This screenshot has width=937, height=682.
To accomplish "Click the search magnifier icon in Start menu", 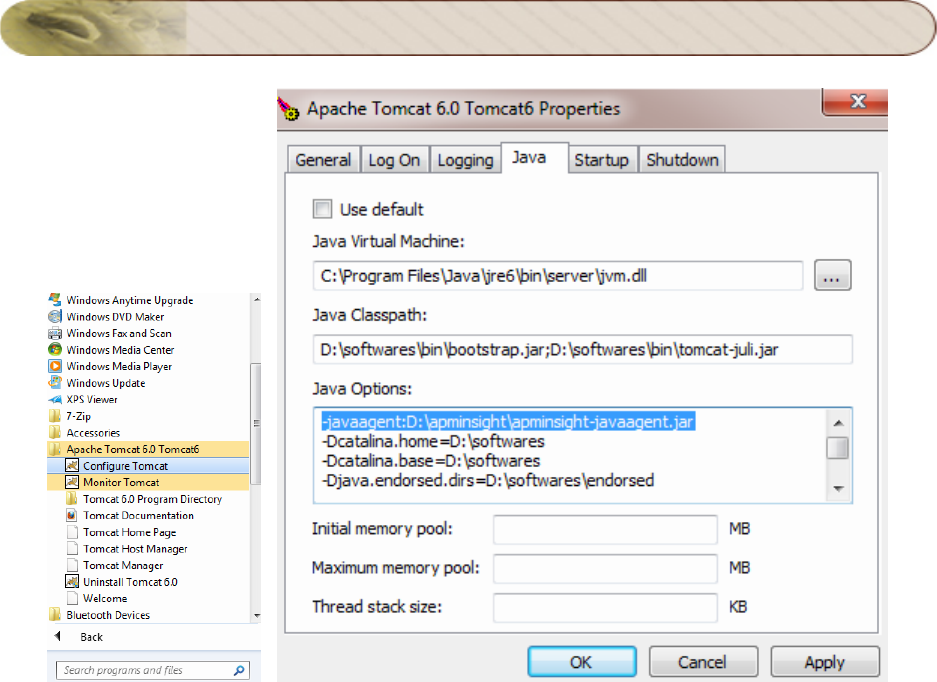I will click(239, 671).
